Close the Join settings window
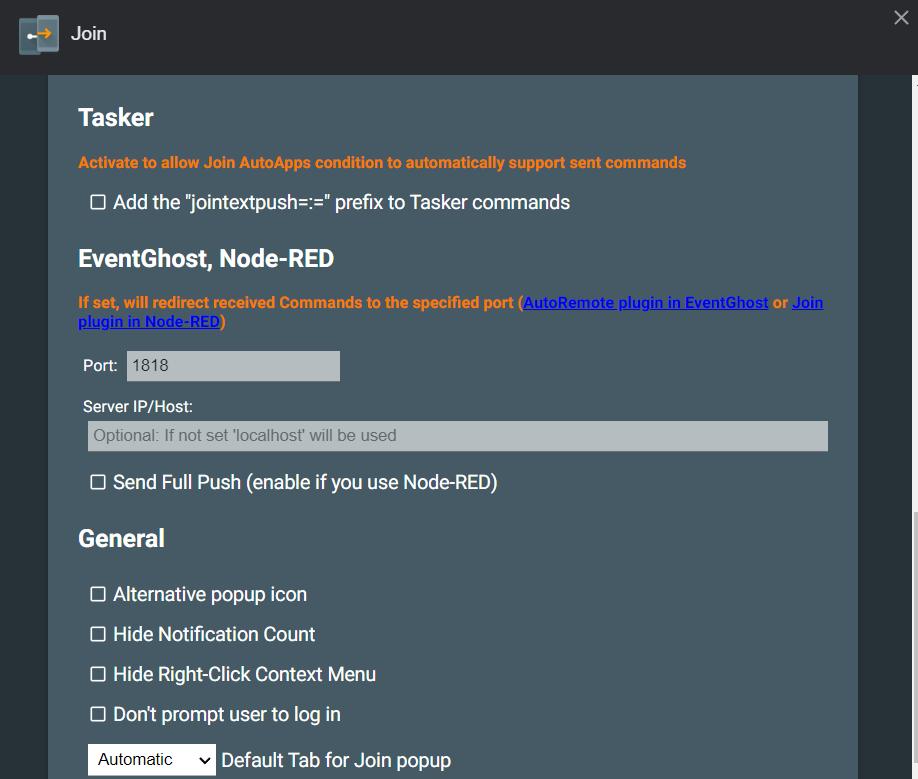 pos(900,18)
